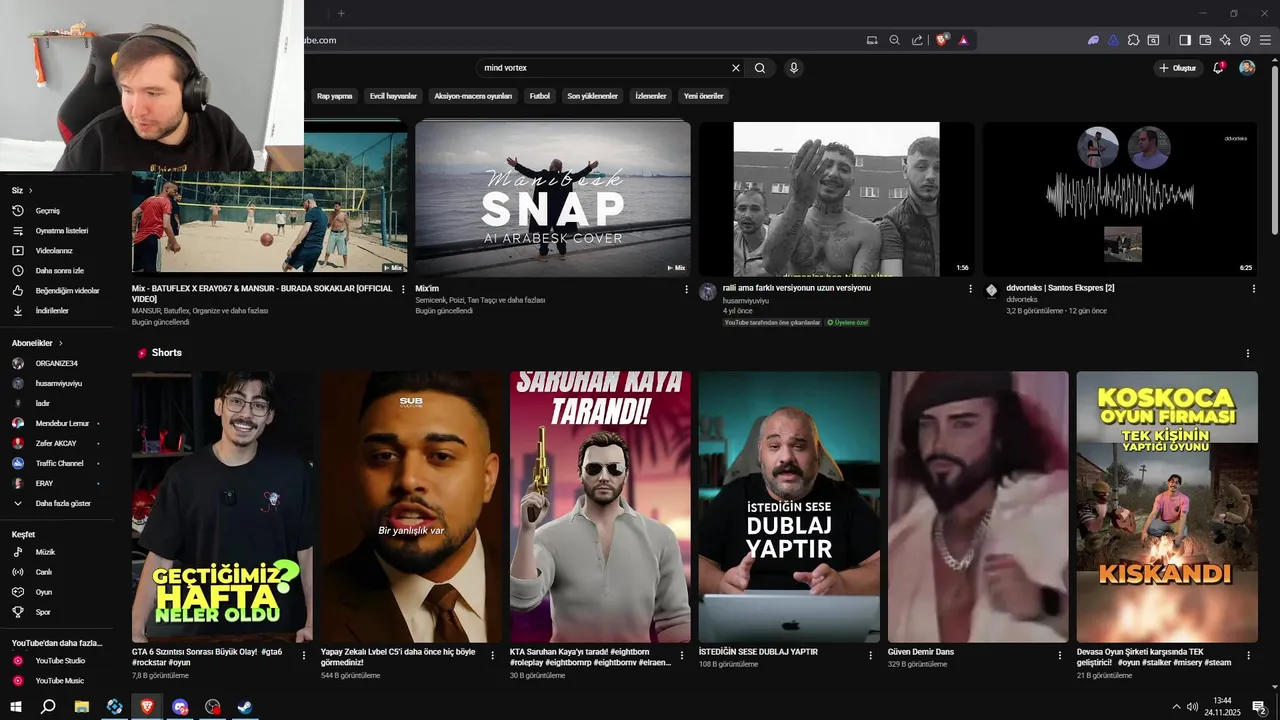Open options menu for Mix'im
Screen dimensions: 1280x720
pyautogui.click(x=686, y=289)
